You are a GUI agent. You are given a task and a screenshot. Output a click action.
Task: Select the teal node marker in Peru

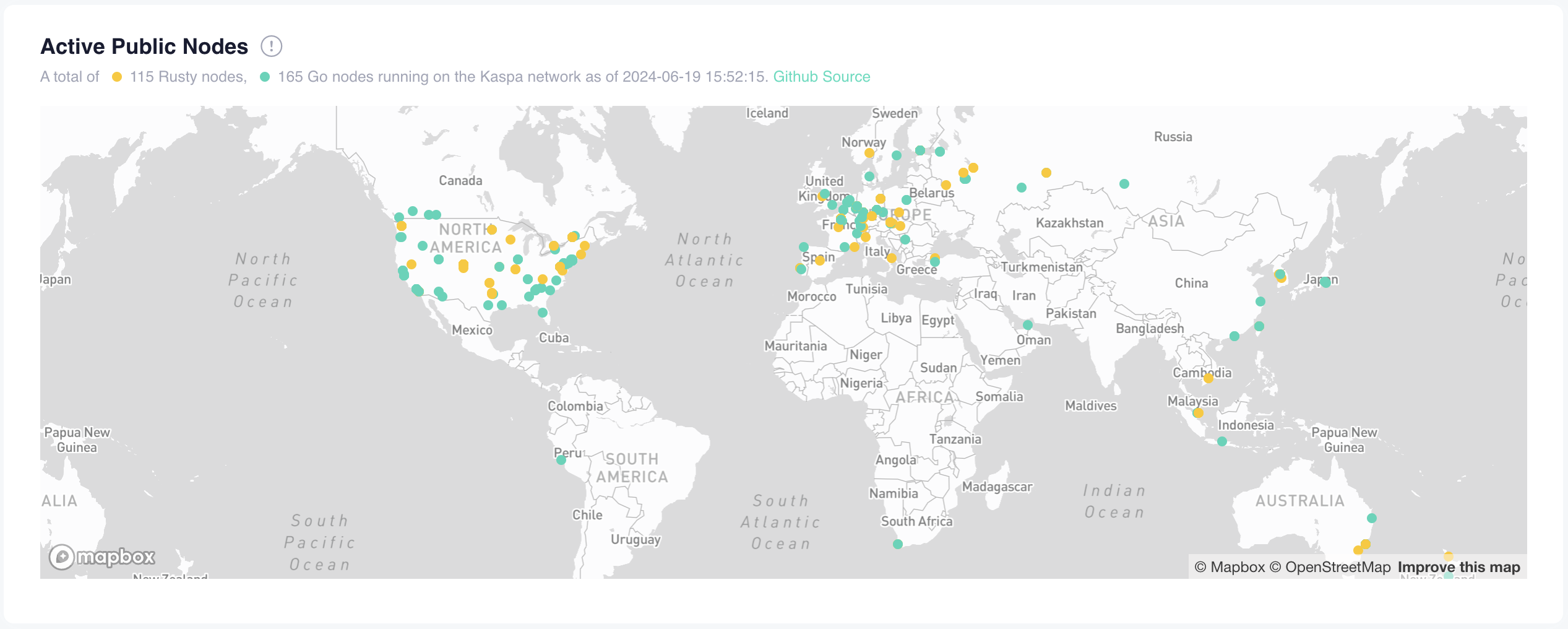[x=561, y=460]
